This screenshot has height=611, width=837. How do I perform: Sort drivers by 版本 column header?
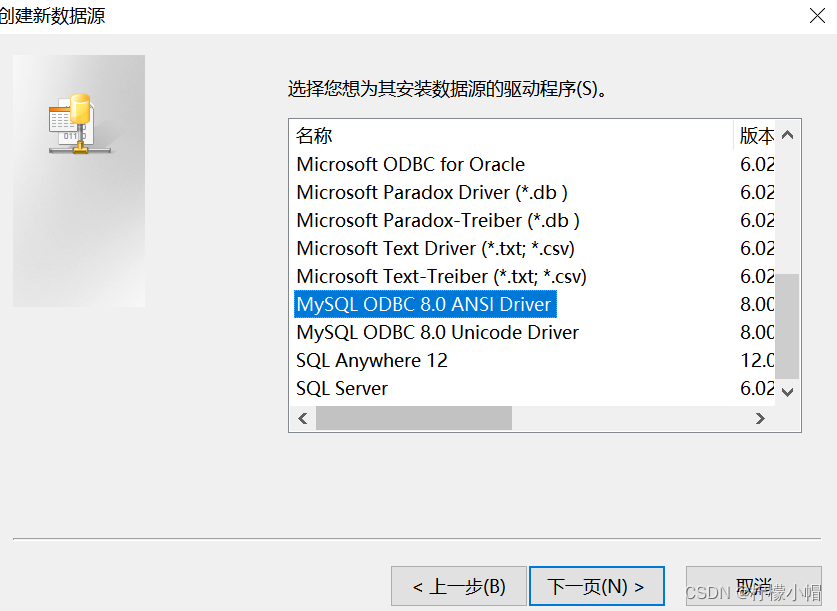(755, 136)
